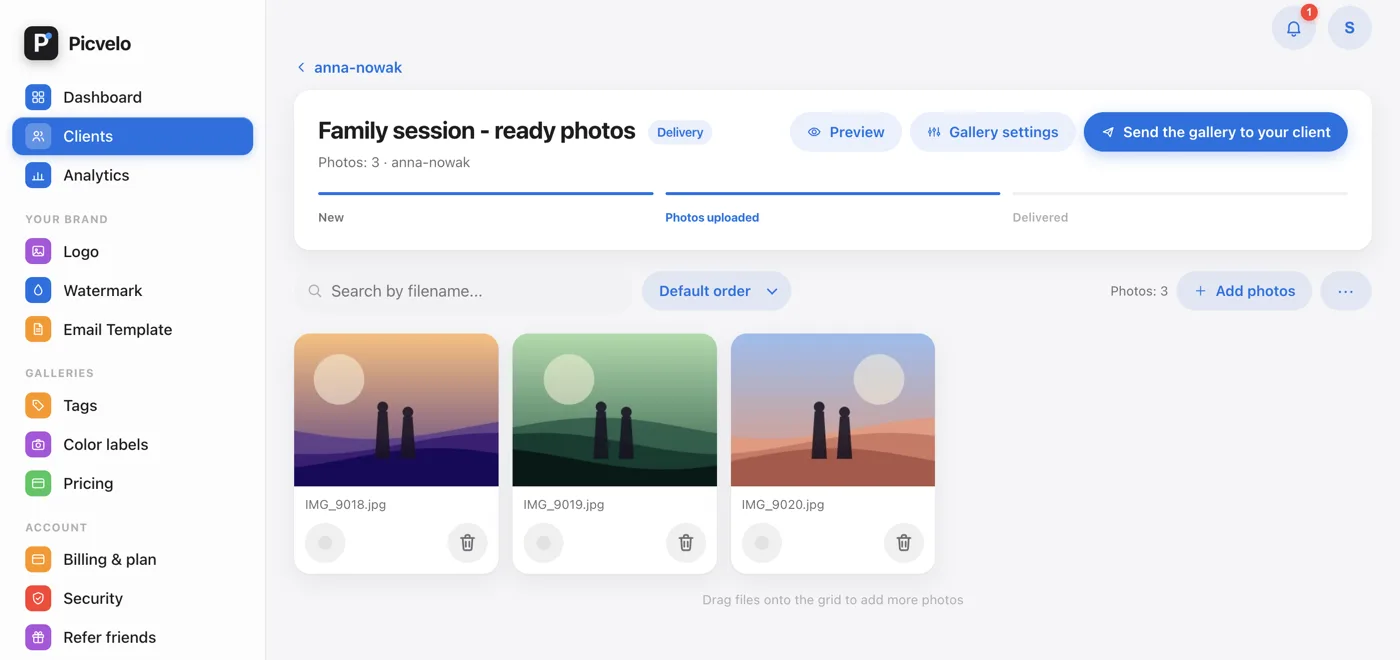Open the Analytics menu item
The height and width of the screenshot is (660, 1400).
[132, 175]
